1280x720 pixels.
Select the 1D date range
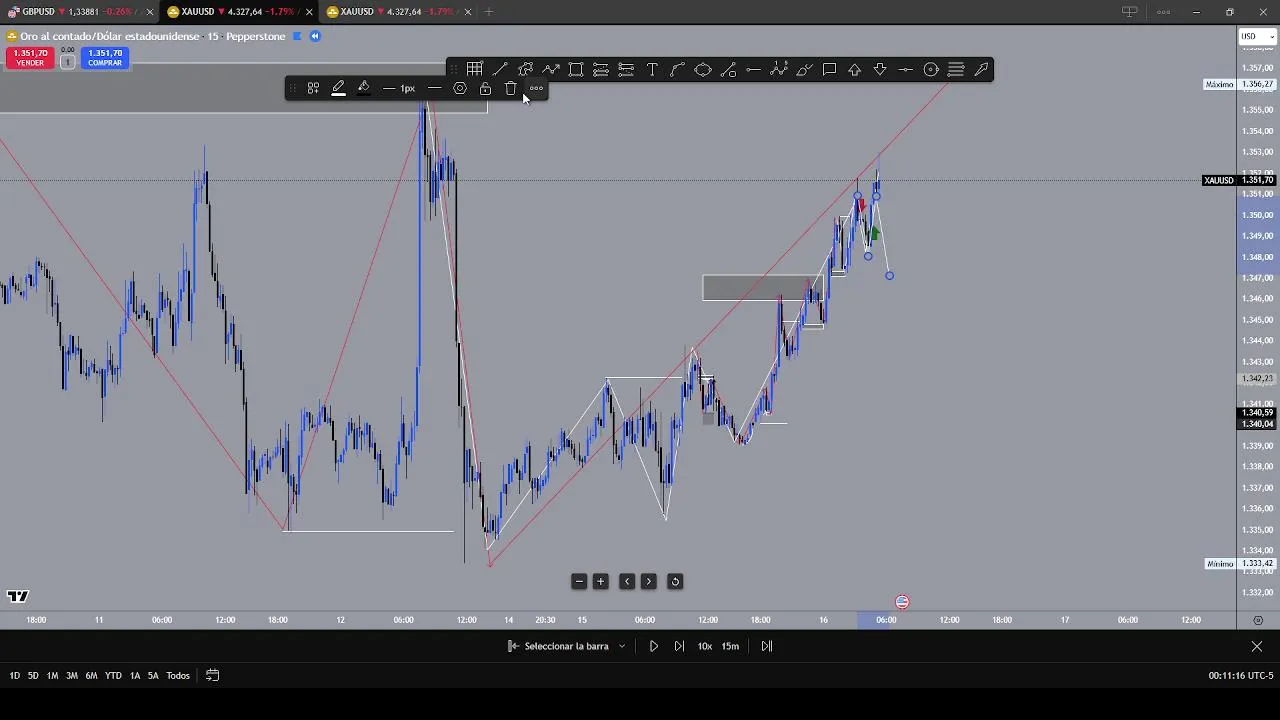14,676
